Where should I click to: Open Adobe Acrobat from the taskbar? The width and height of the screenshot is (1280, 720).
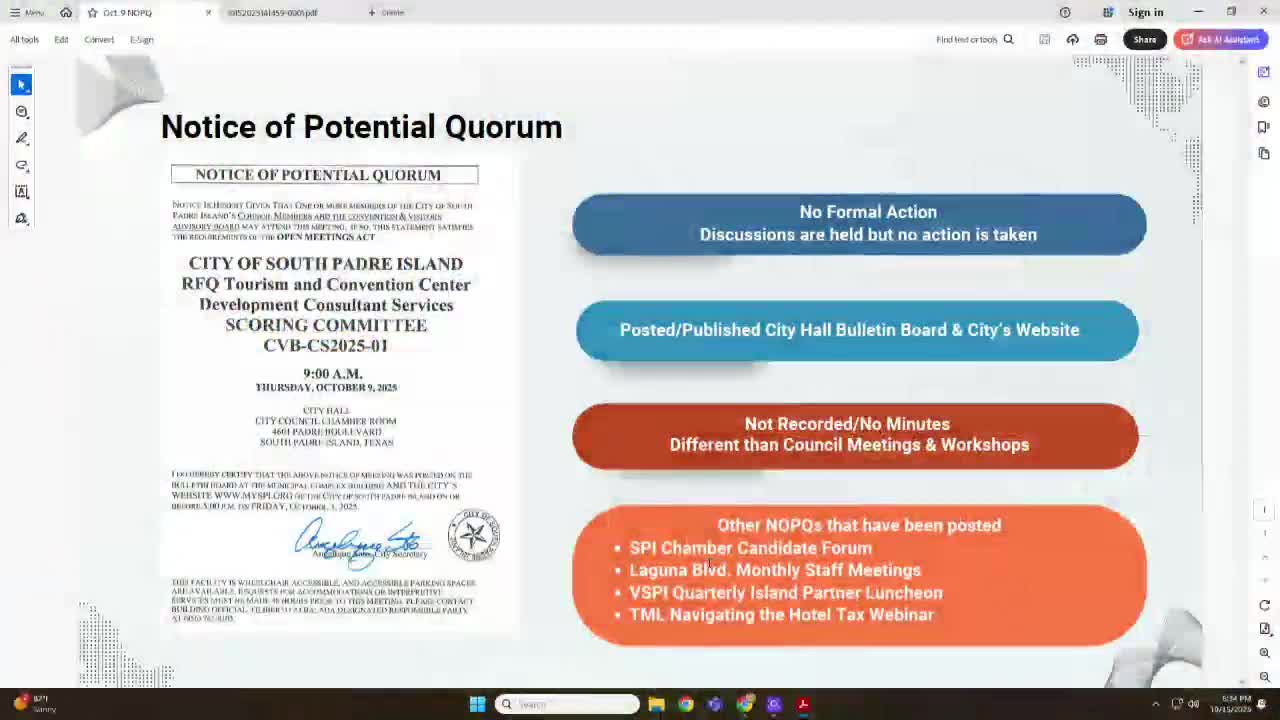point(803,704)
